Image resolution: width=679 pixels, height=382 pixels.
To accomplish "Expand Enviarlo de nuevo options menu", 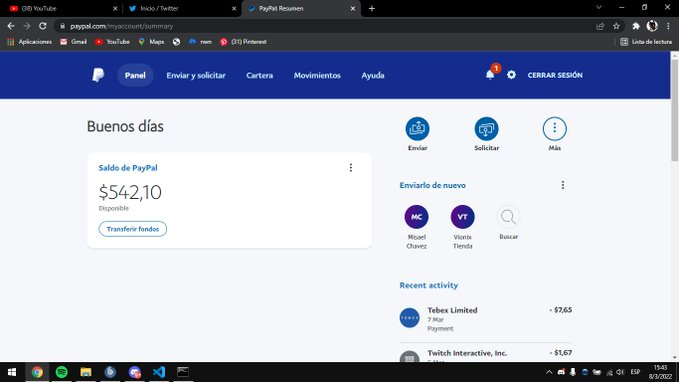I will [563, 185].
